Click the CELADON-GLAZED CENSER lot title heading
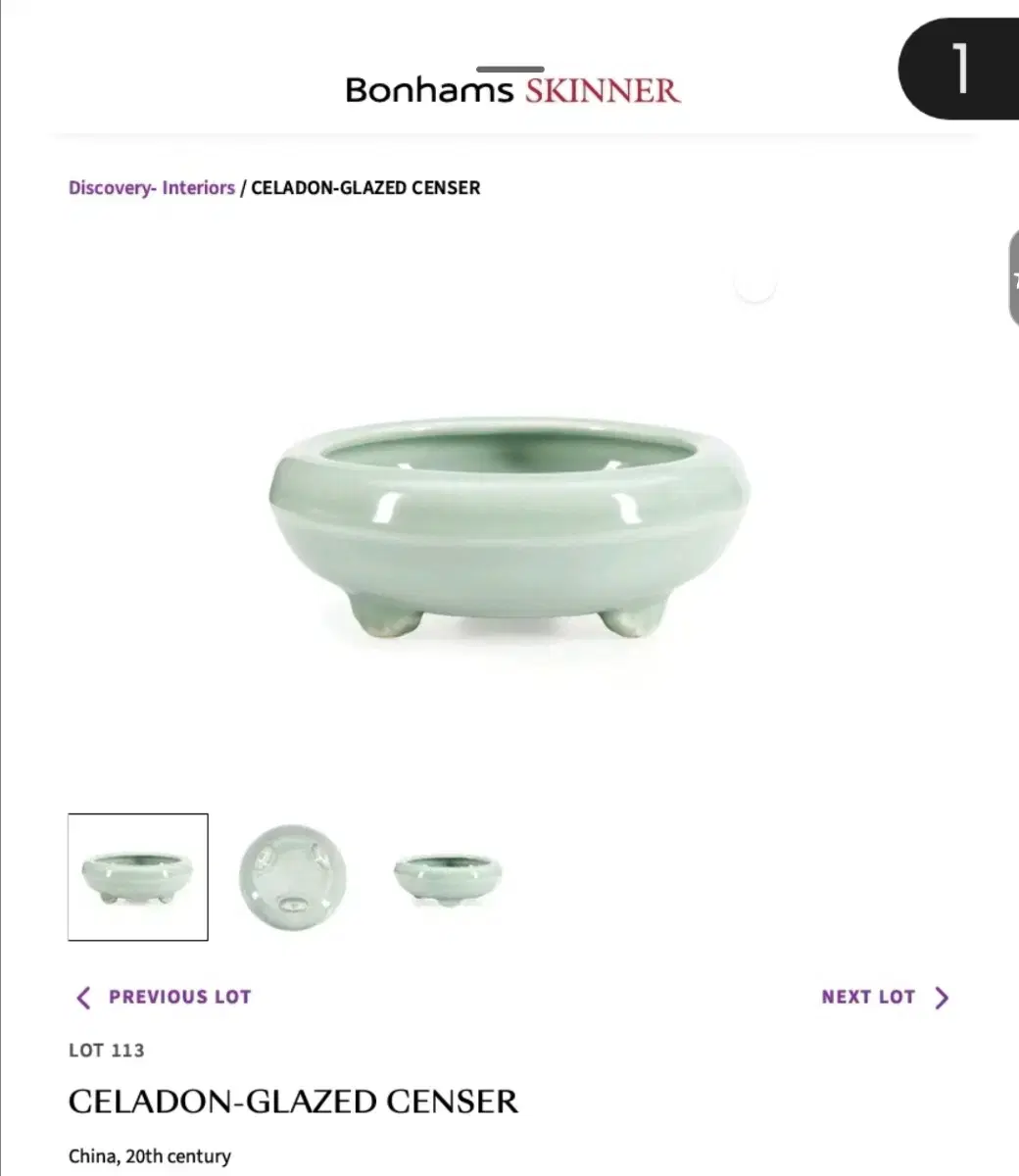The width and height of the screenshot is (1019, 1176). point(293,1102)
